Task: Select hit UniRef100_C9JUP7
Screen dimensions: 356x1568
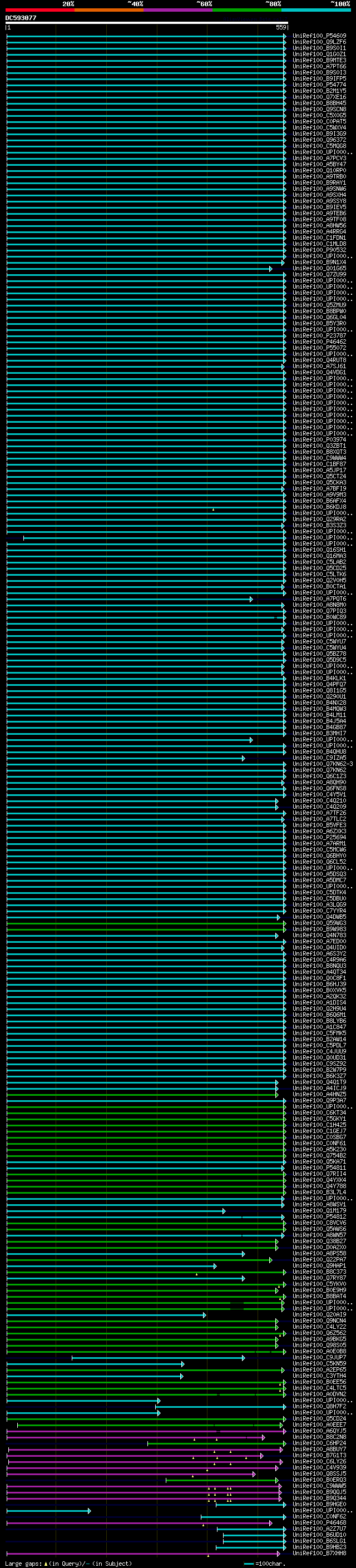Action: point(319,1357)
